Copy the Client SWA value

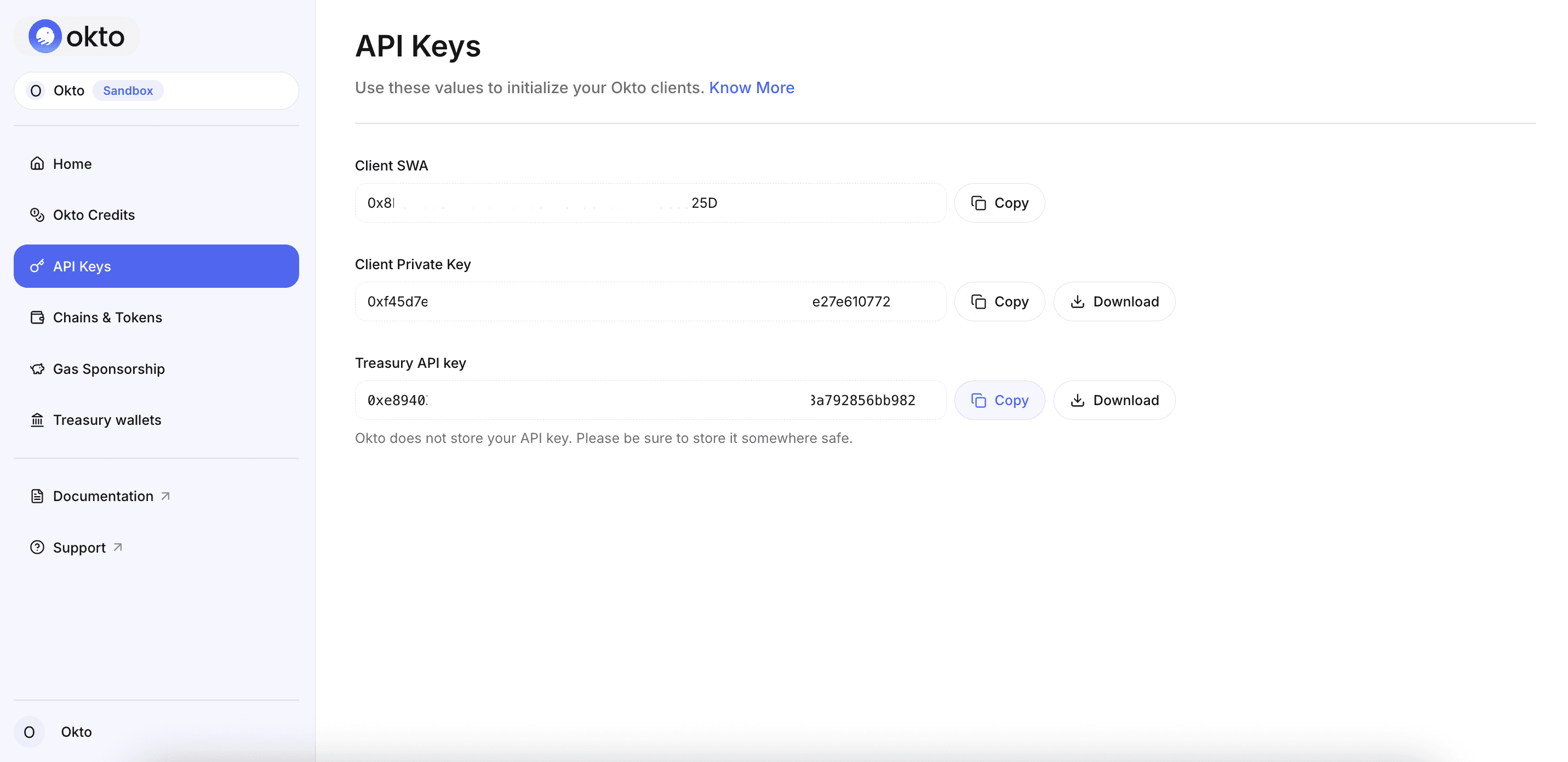(x=999, y=203)
